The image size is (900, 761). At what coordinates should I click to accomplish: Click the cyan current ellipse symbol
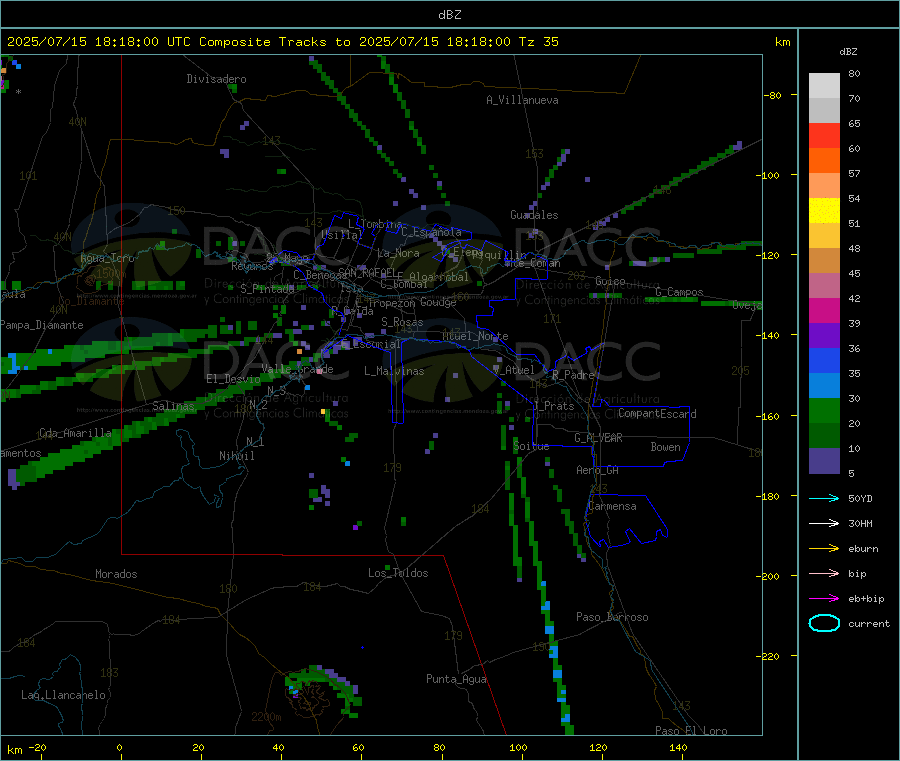(824, 623)
